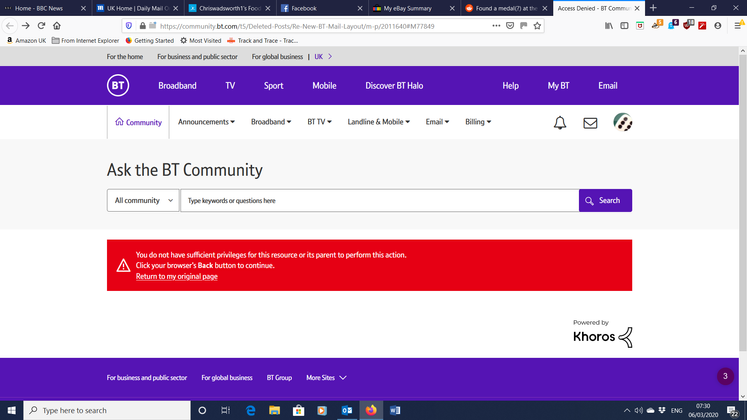
Task: Click the community search keywords field
Action: 380,200
